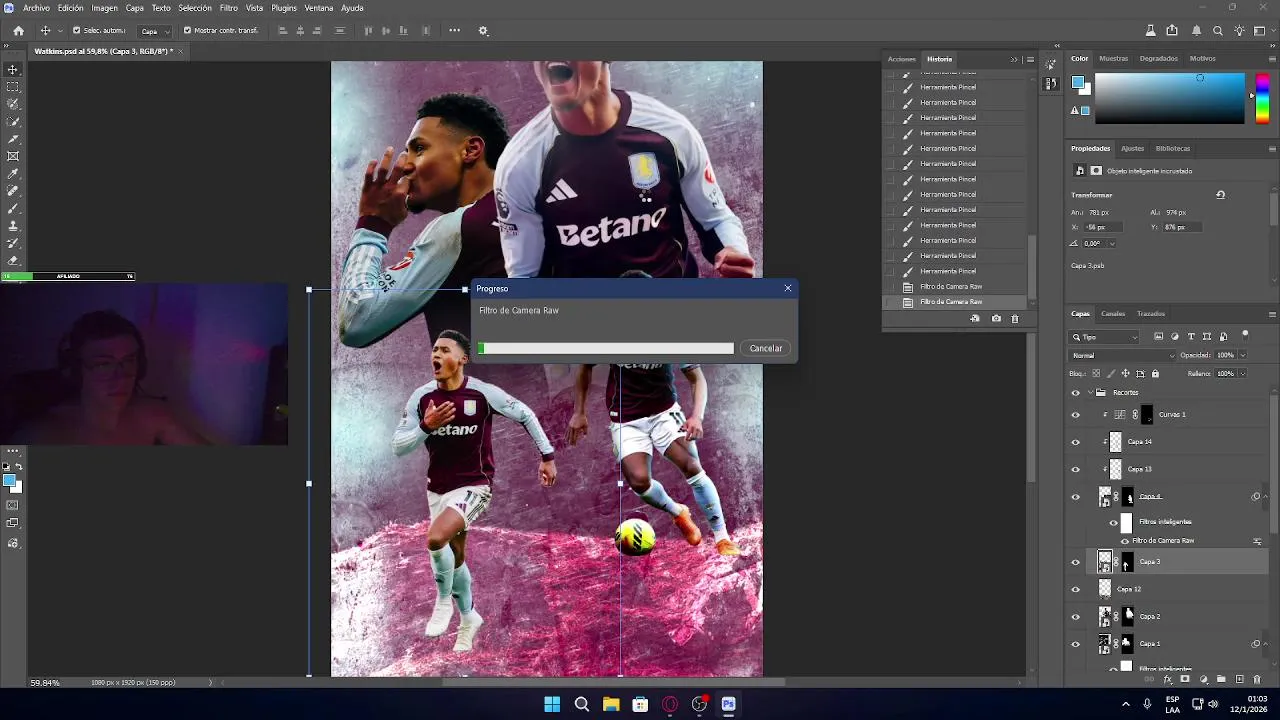
Task: Open the rotation angle dropdown in Propiedades
Action: coord(1112,243)
